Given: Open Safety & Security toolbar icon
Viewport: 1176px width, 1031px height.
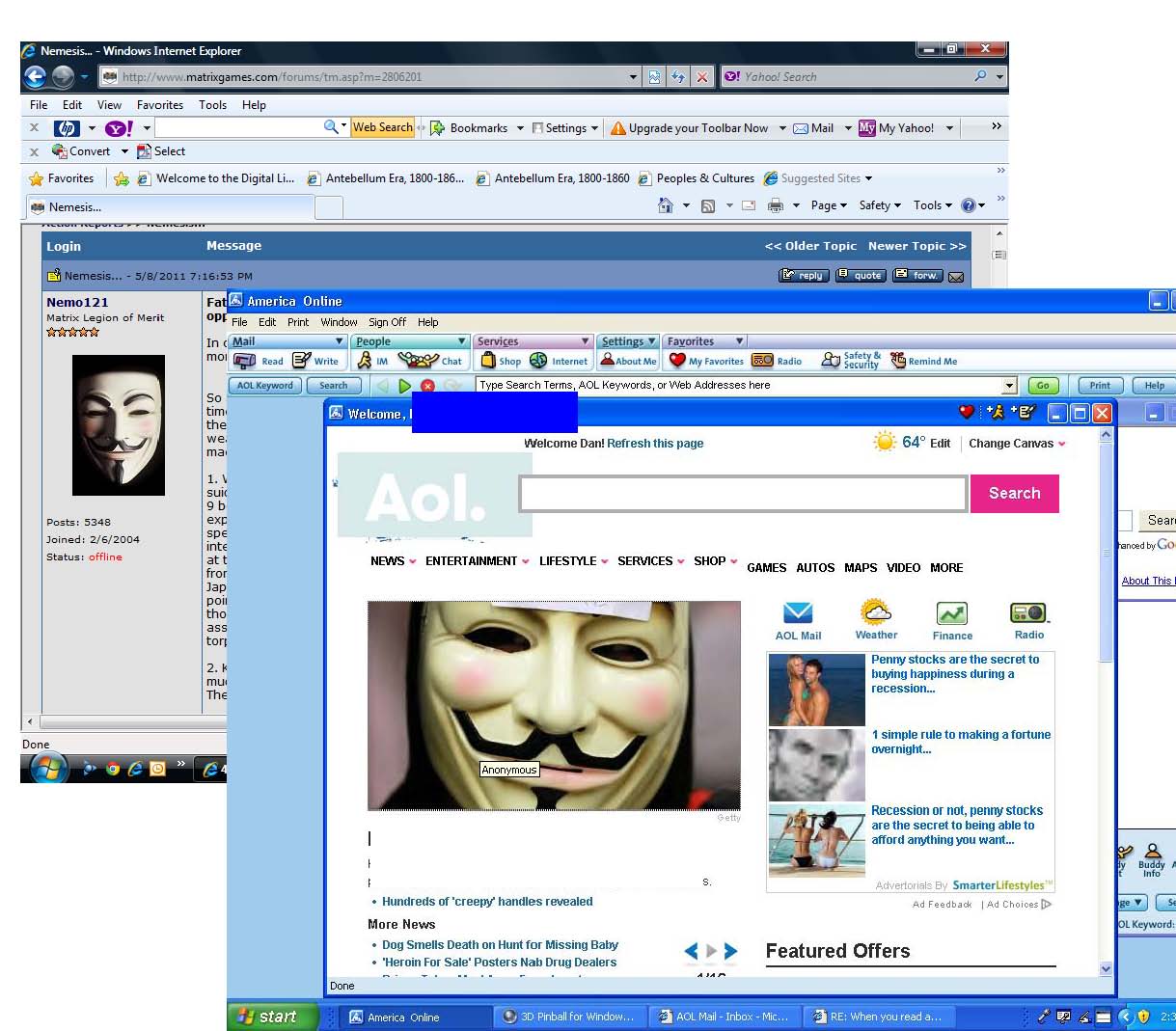Looking at the screenshot, I should (850, 361).
